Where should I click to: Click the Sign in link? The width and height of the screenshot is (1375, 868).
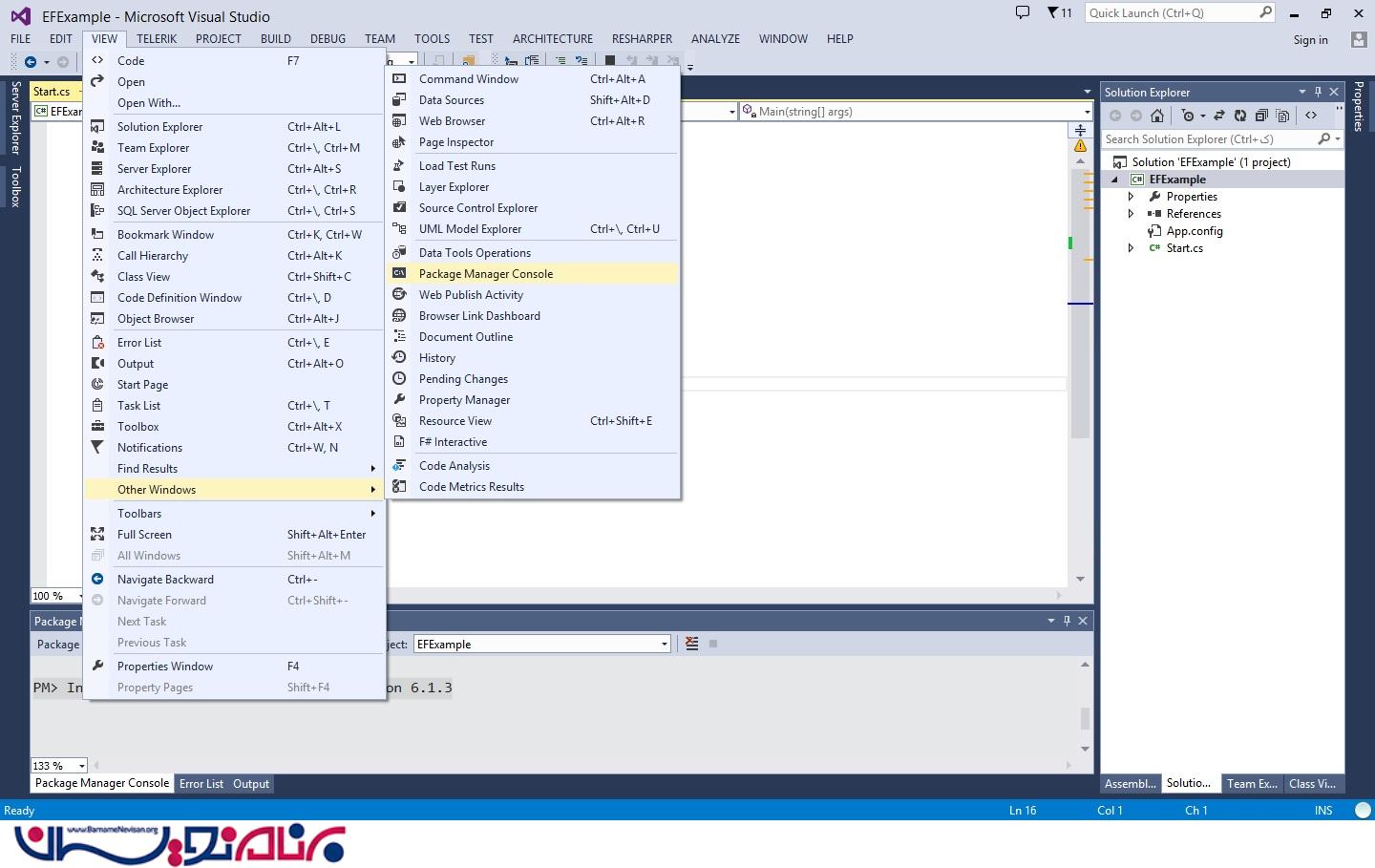[x=1310, y=40]
